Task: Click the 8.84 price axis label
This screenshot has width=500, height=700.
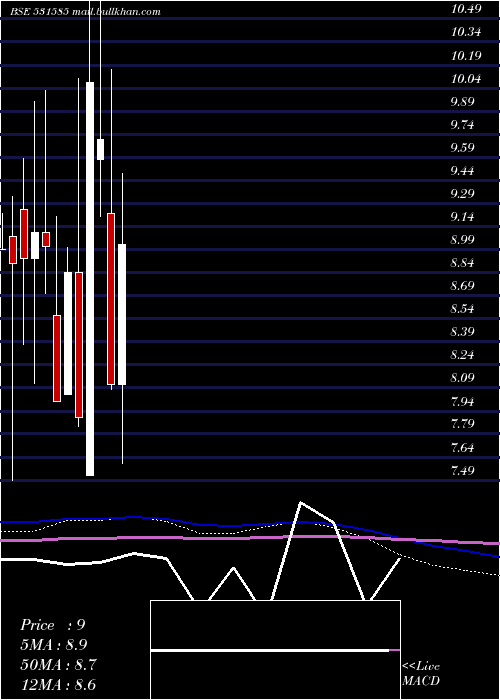Action: (462, 262)
